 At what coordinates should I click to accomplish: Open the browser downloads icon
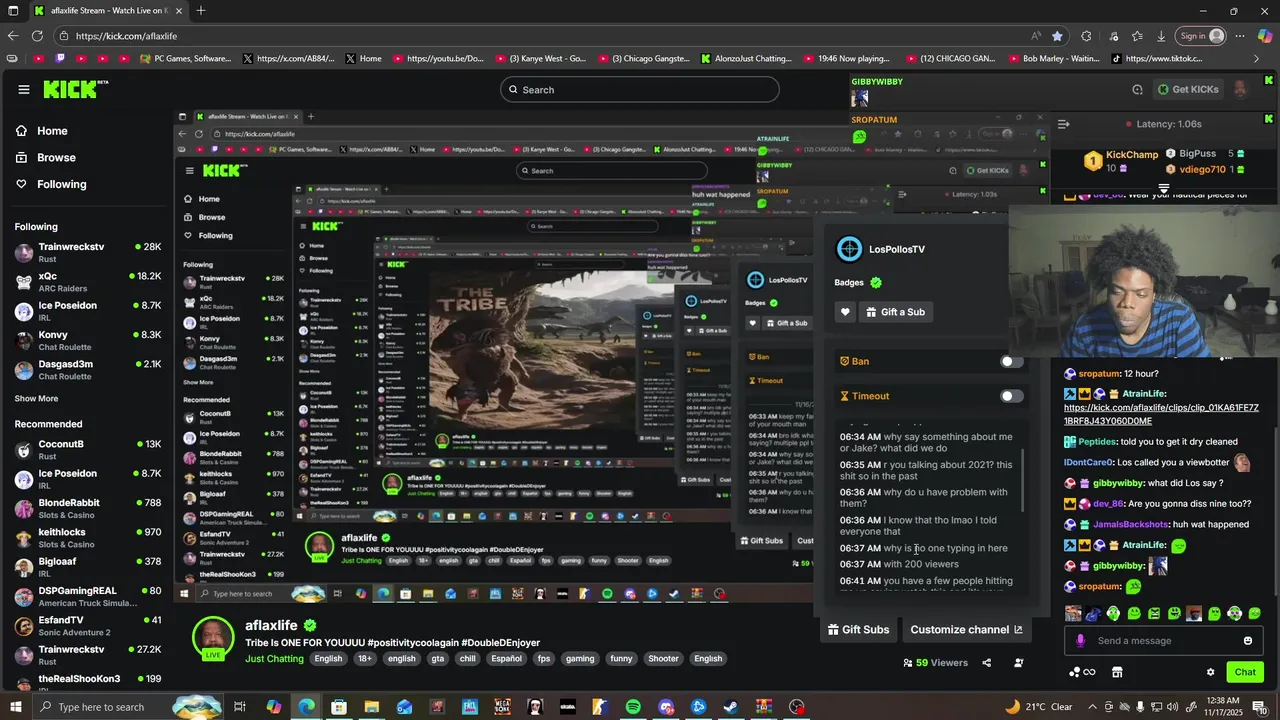coord(1161,36)
